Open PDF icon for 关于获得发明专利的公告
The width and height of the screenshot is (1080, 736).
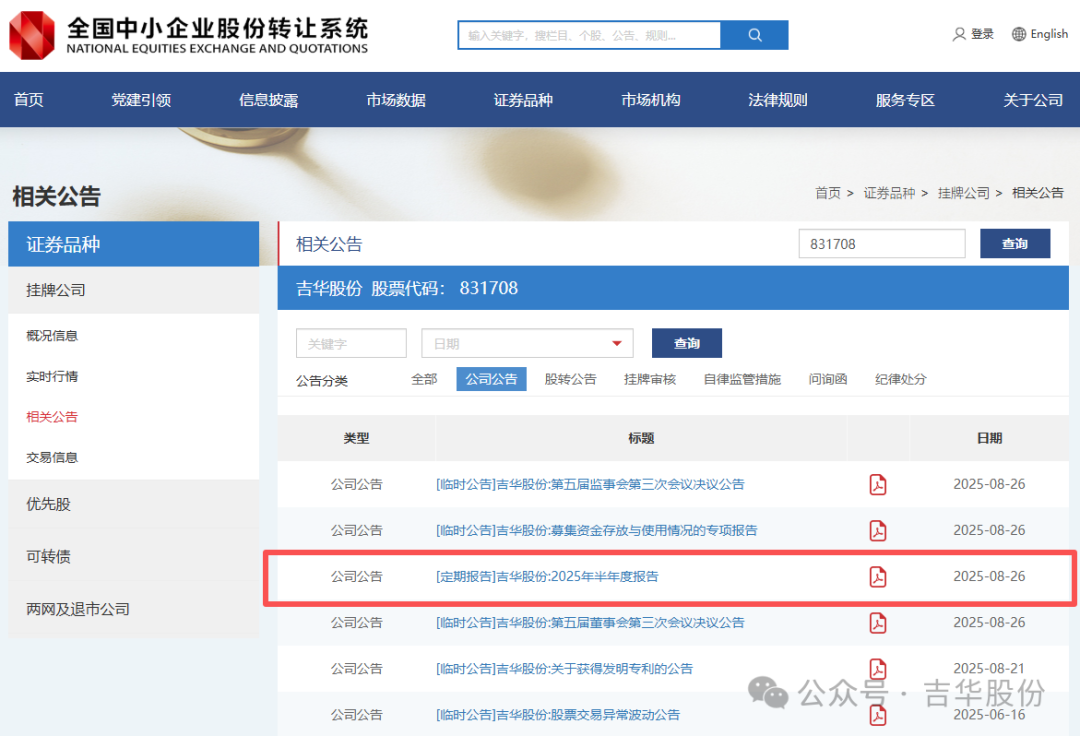[x=877, y=669]
